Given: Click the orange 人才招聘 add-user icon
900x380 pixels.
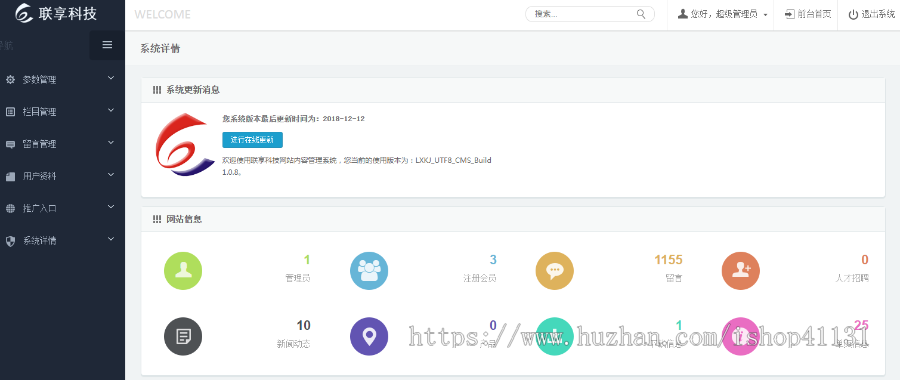Looking at the screenshot, I should (x=740, y=271).
